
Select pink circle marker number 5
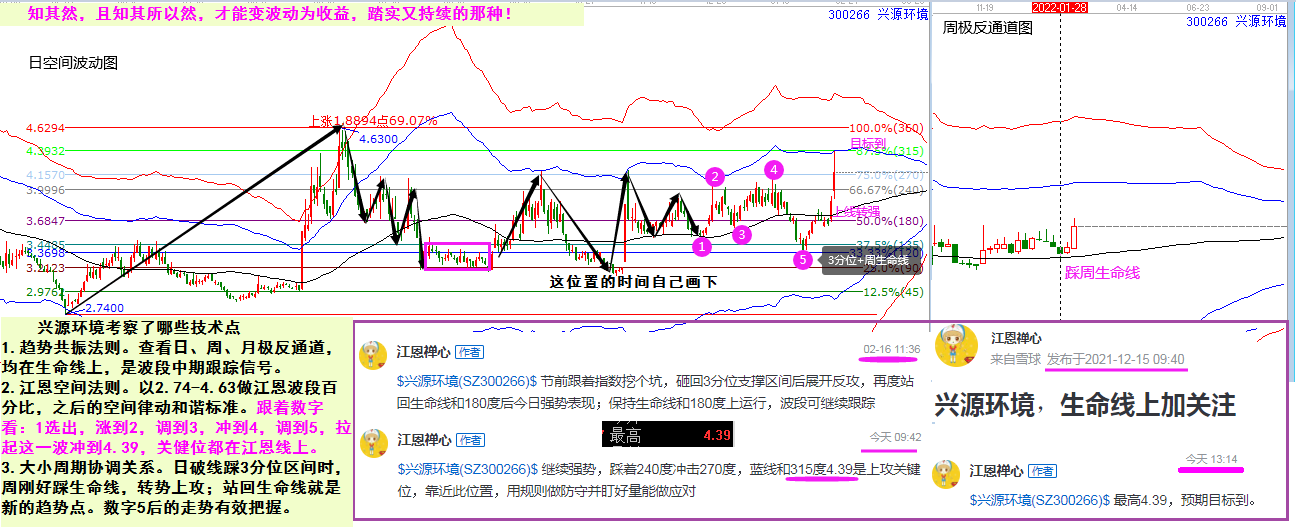pos(802,260)
